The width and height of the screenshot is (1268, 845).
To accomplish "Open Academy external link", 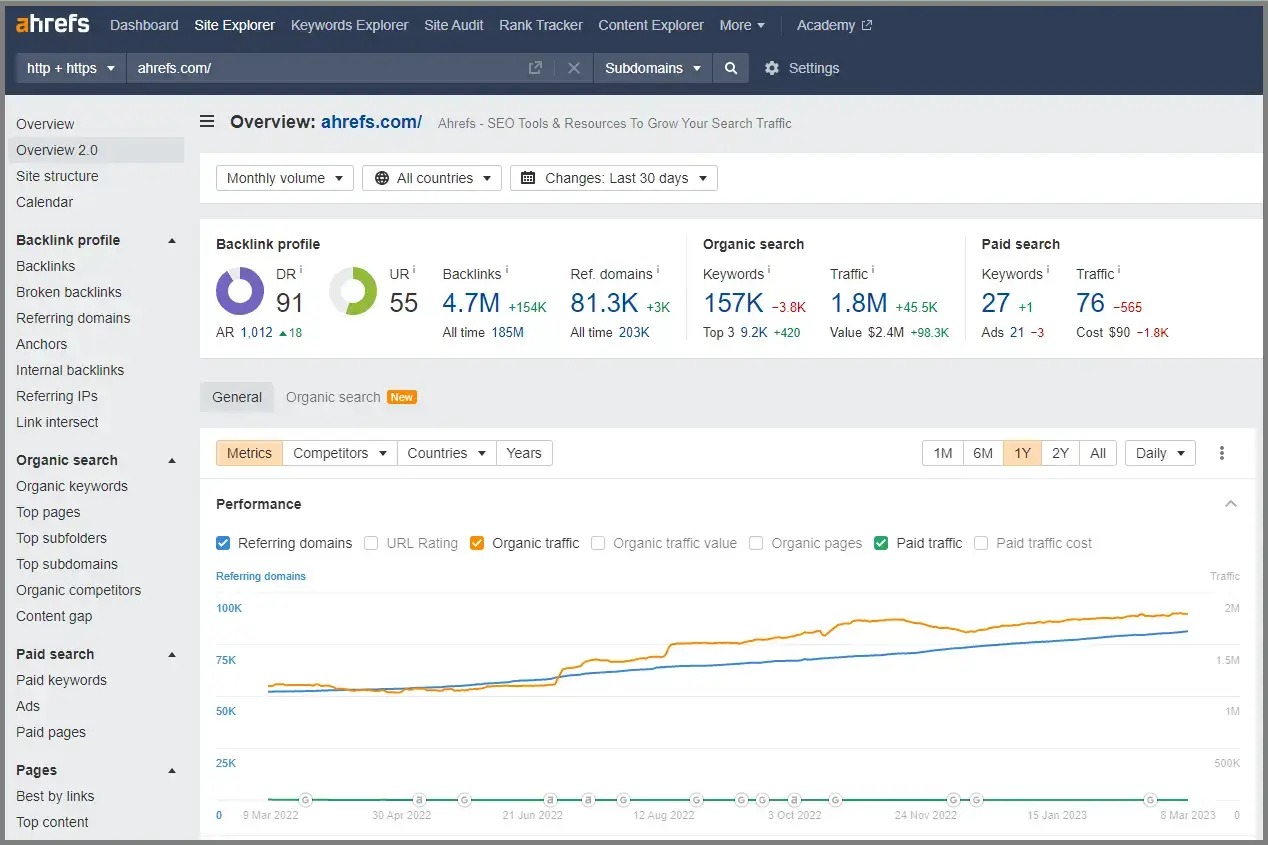I will click(835, 25).
